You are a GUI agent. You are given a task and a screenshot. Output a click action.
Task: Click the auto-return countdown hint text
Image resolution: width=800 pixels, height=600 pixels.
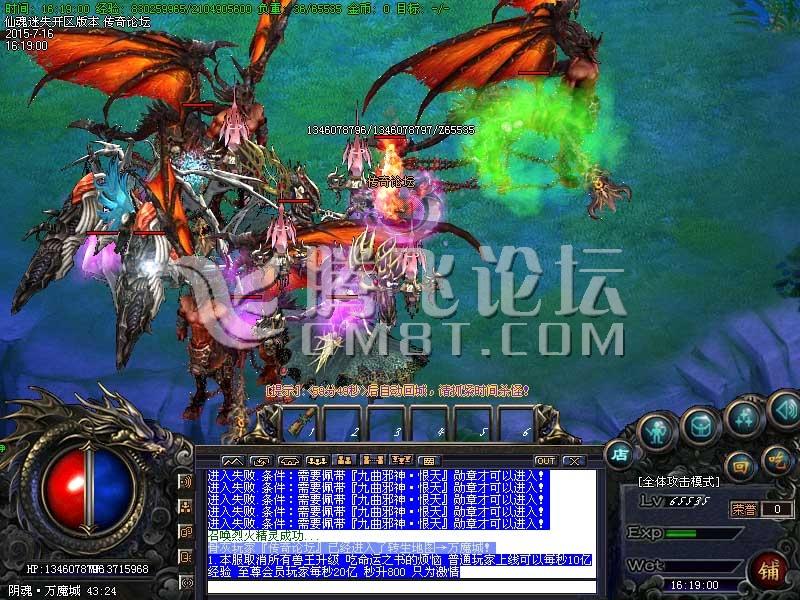click(398, 391)
